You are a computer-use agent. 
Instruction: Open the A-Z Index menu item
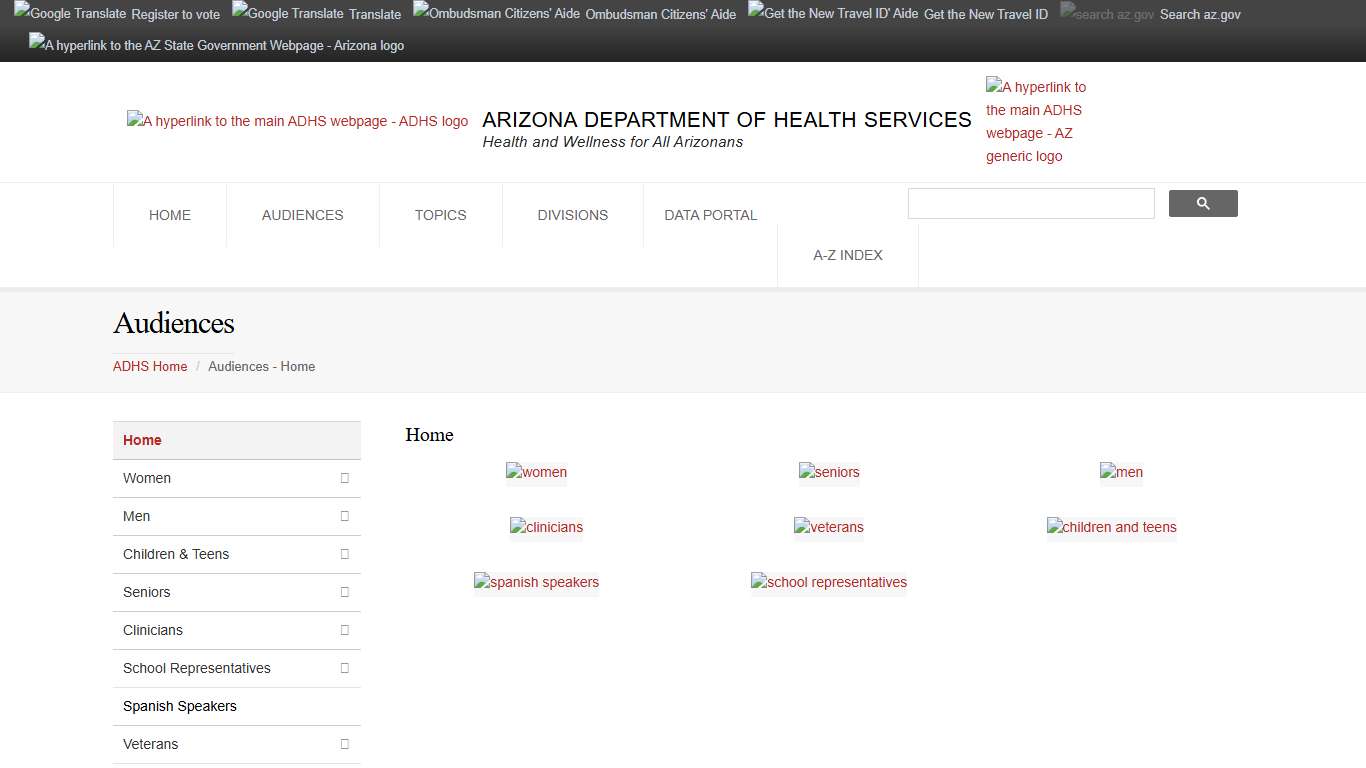coord(847,255)
